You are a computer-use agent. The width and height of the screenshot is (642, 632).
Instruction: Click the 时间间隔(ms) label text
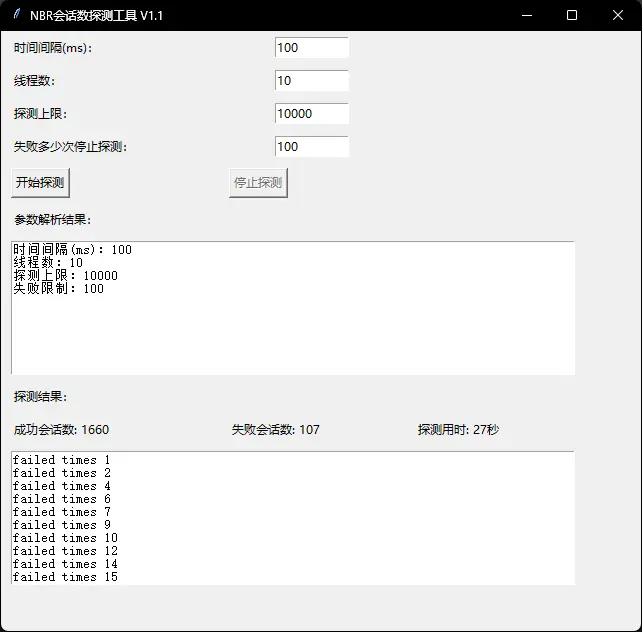pos(58,48)
